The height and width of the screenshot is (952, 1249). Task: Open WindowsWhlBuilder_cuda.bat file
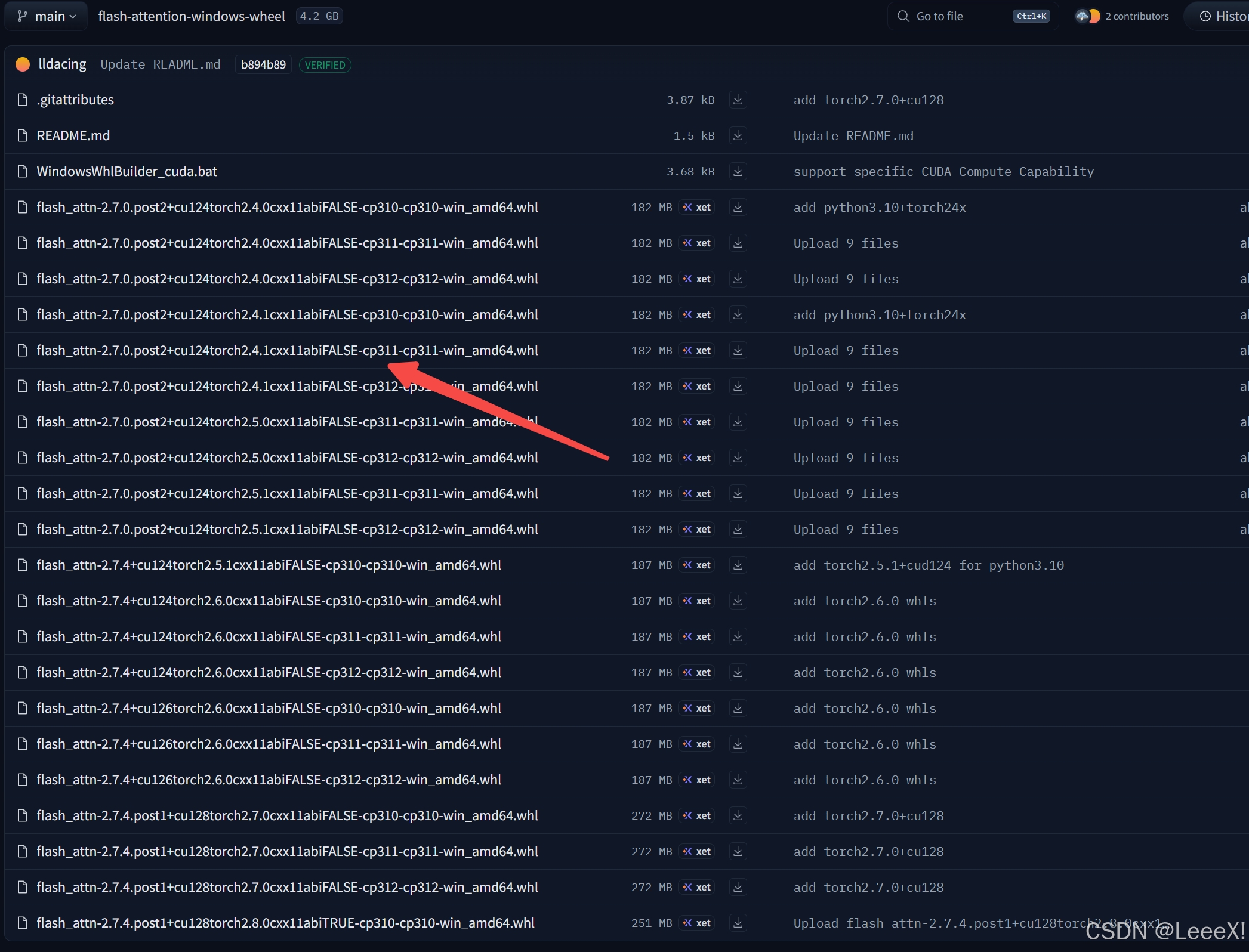[127, 171]
